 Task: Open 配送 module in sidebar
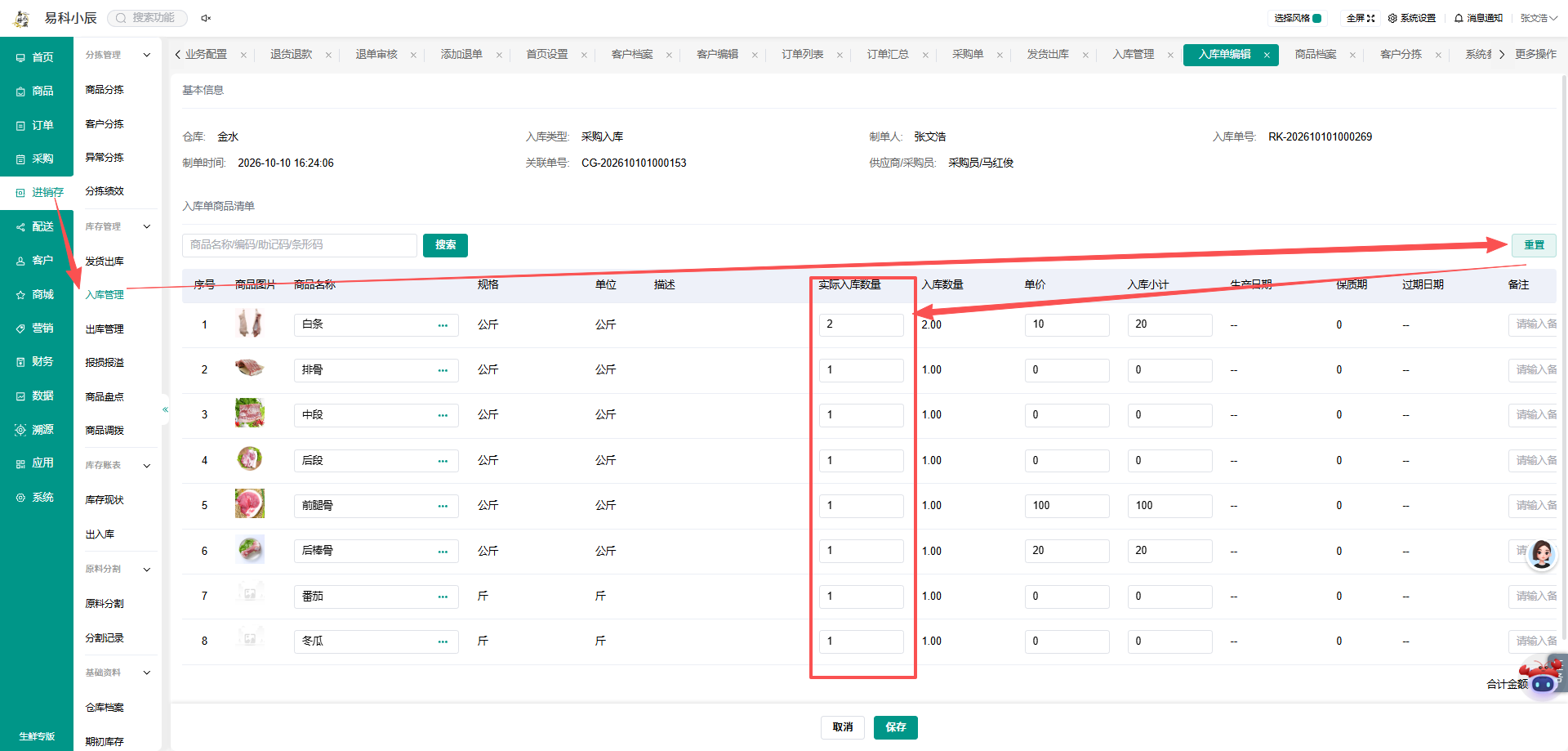(36, 226)
